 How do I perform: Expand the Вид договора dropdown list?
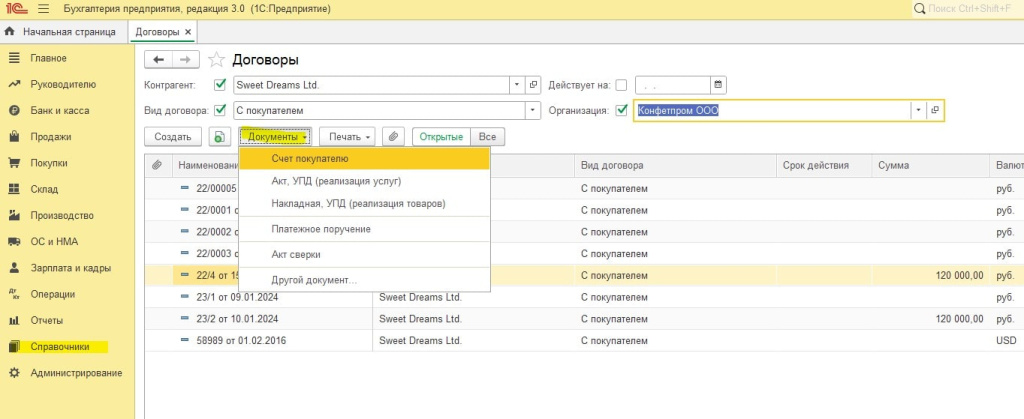click(x=534, y=110)
